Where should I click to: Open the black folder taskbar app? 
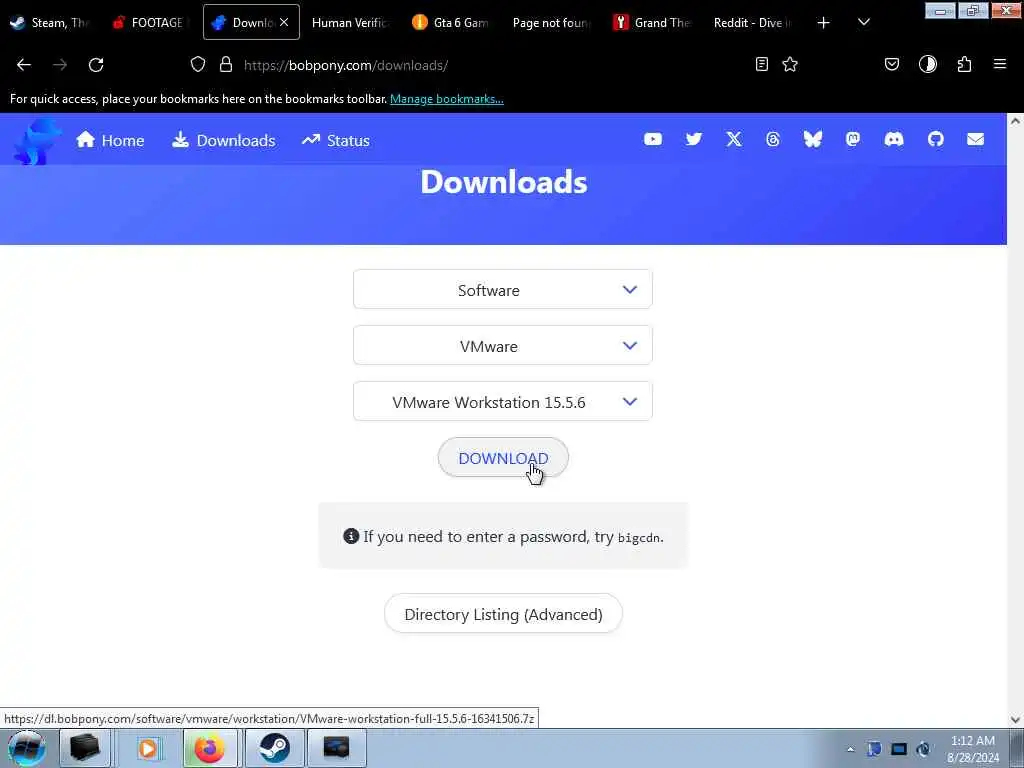85,748
